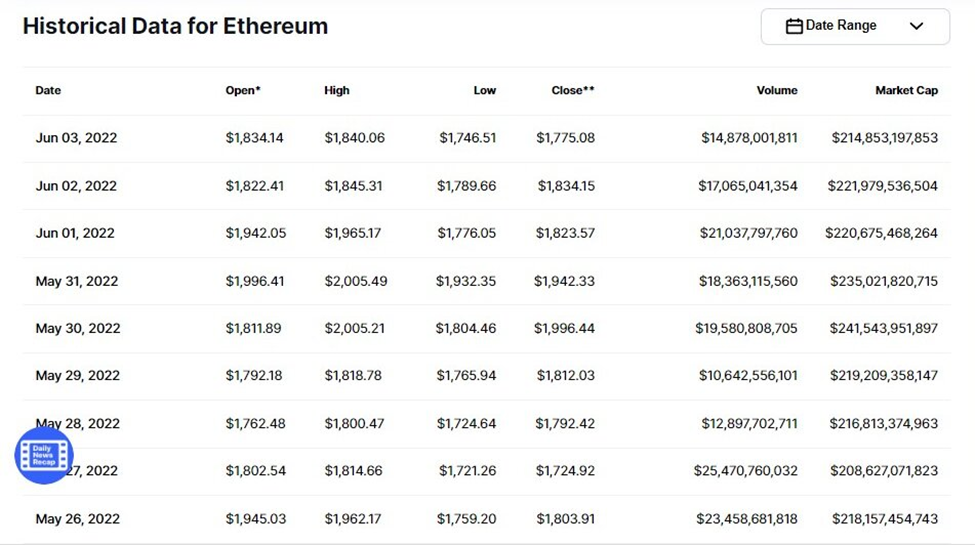Viewport: 975px width, 545px height.
Task: Select the Low column header
Action: [484, 90]
